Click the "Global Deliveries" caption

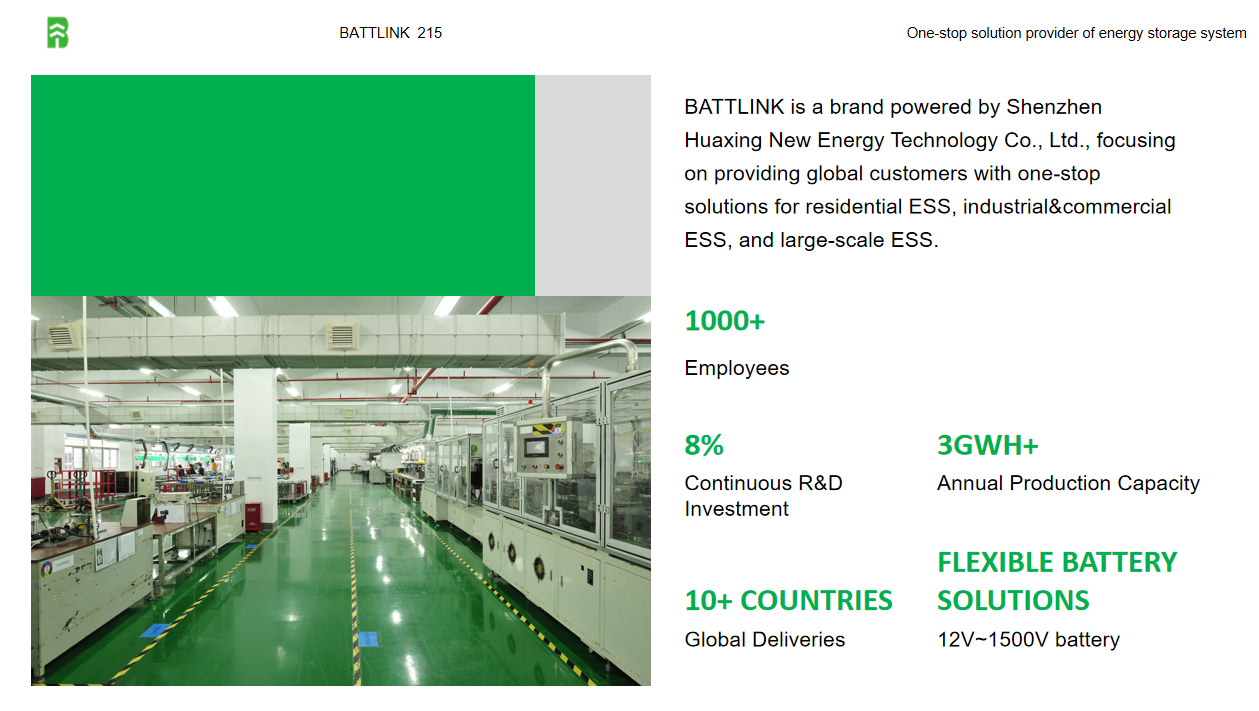coord(764,640)
